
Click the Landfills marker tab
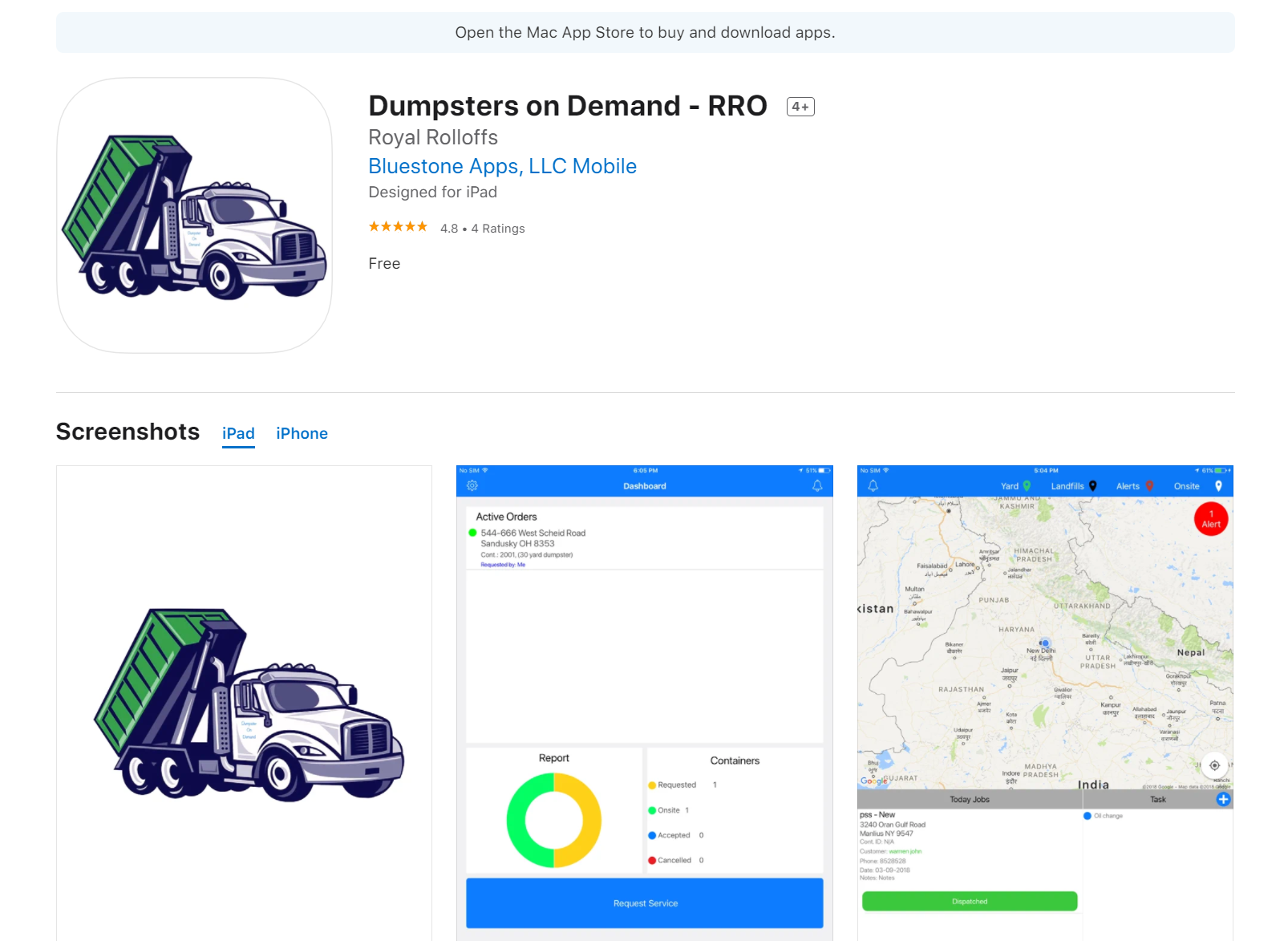point(1074,486)
